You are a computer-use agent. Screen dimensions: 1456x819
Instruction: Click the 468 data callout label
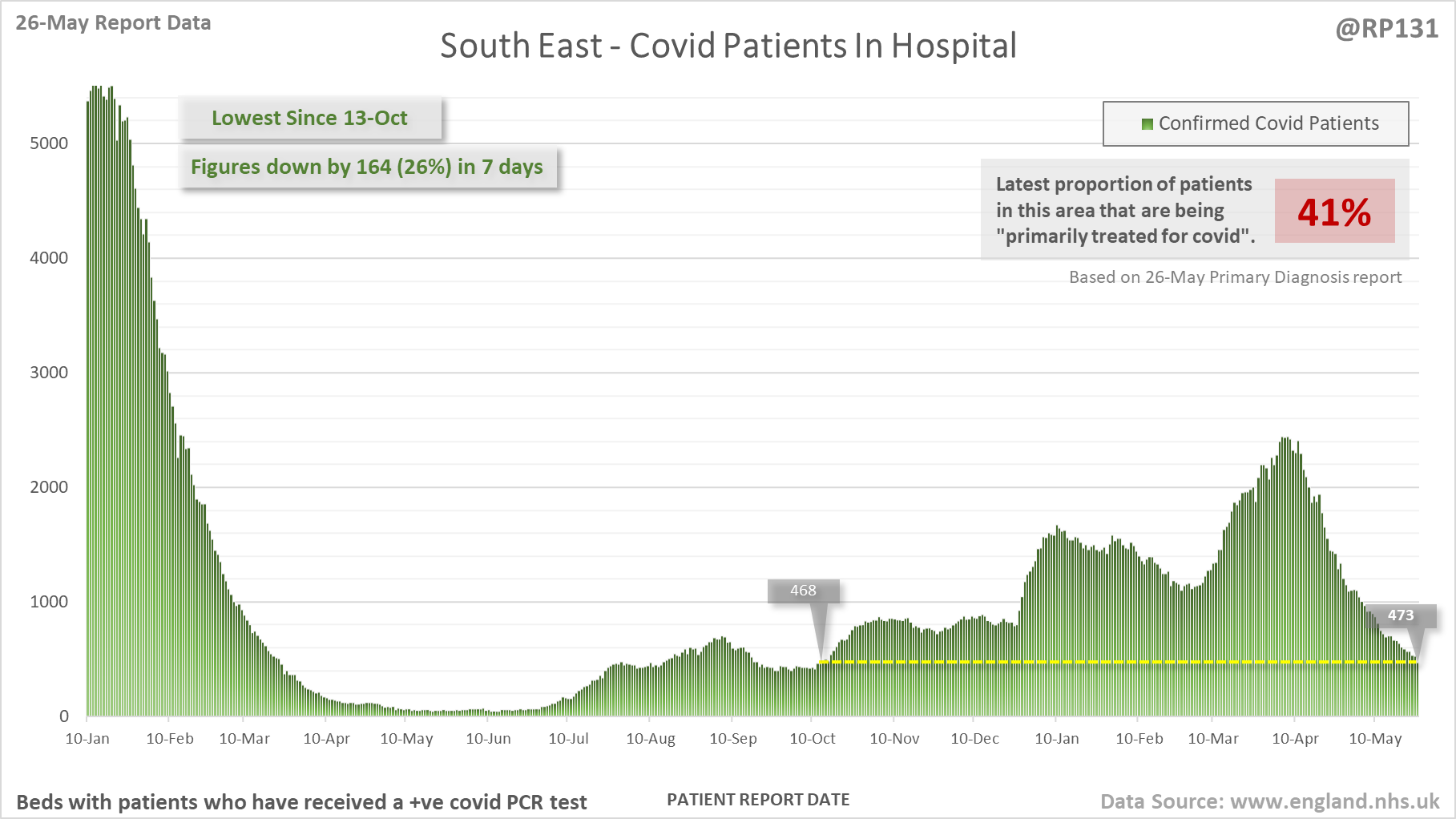[x=803, y=591]
